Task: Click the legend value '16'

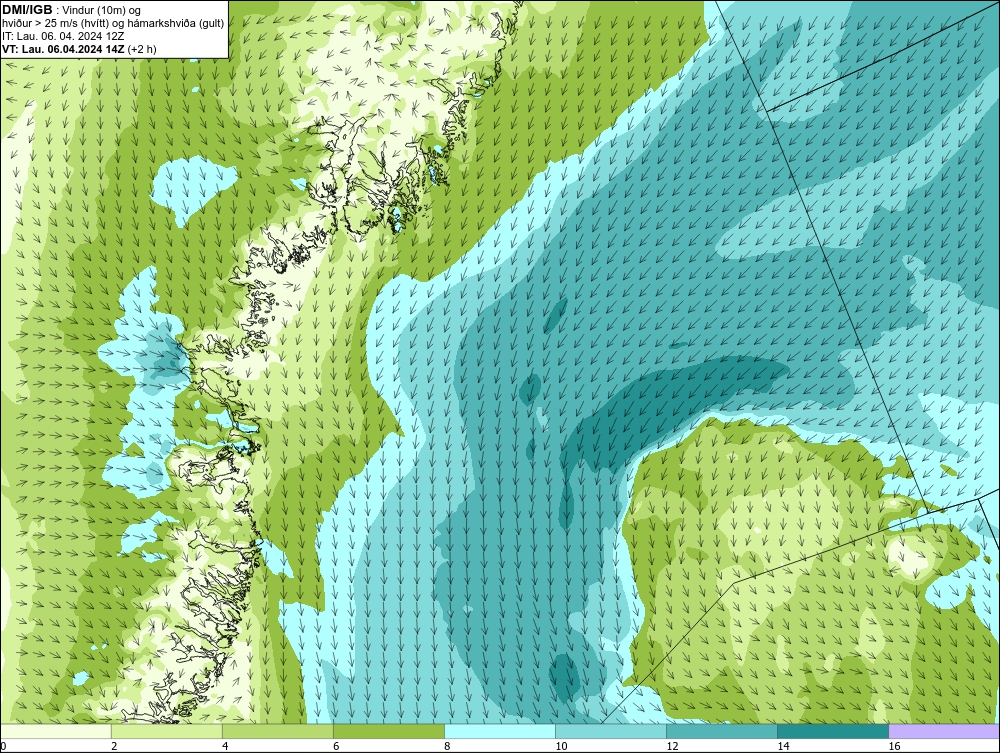Action: (894, 746)
